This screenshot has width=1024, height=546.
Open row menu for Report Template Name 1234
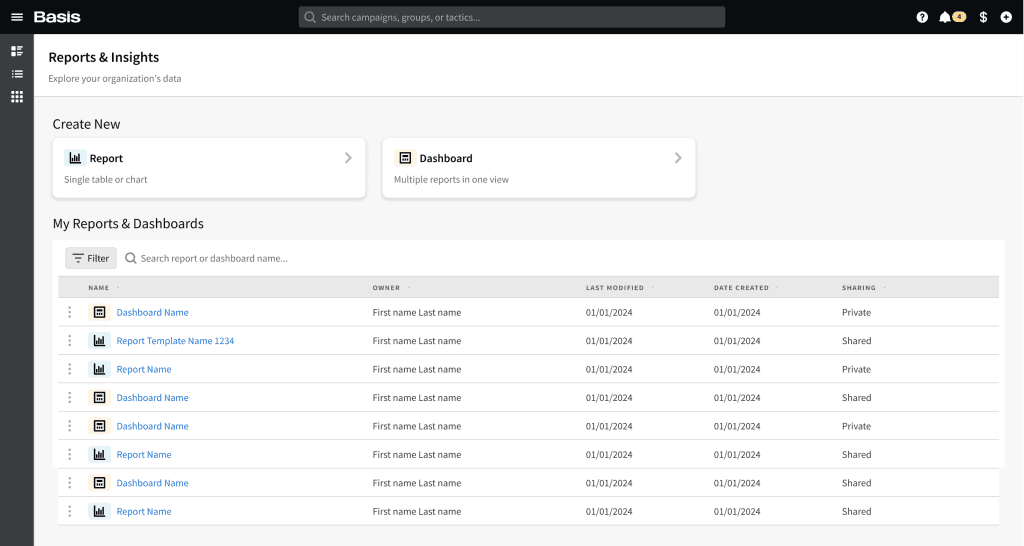click(x=70, y=341)
